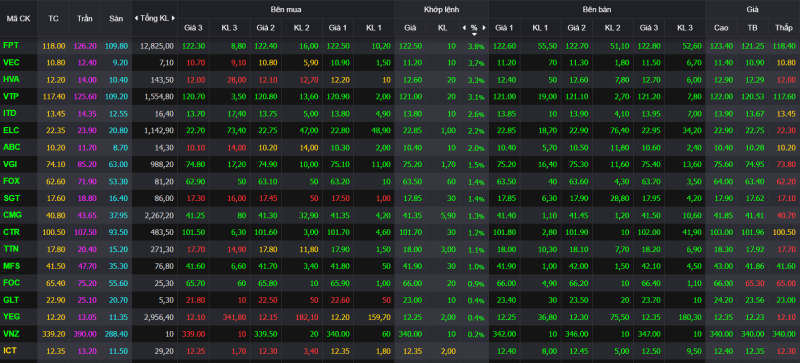Open the CMG stock symbol

pos(12,215)
